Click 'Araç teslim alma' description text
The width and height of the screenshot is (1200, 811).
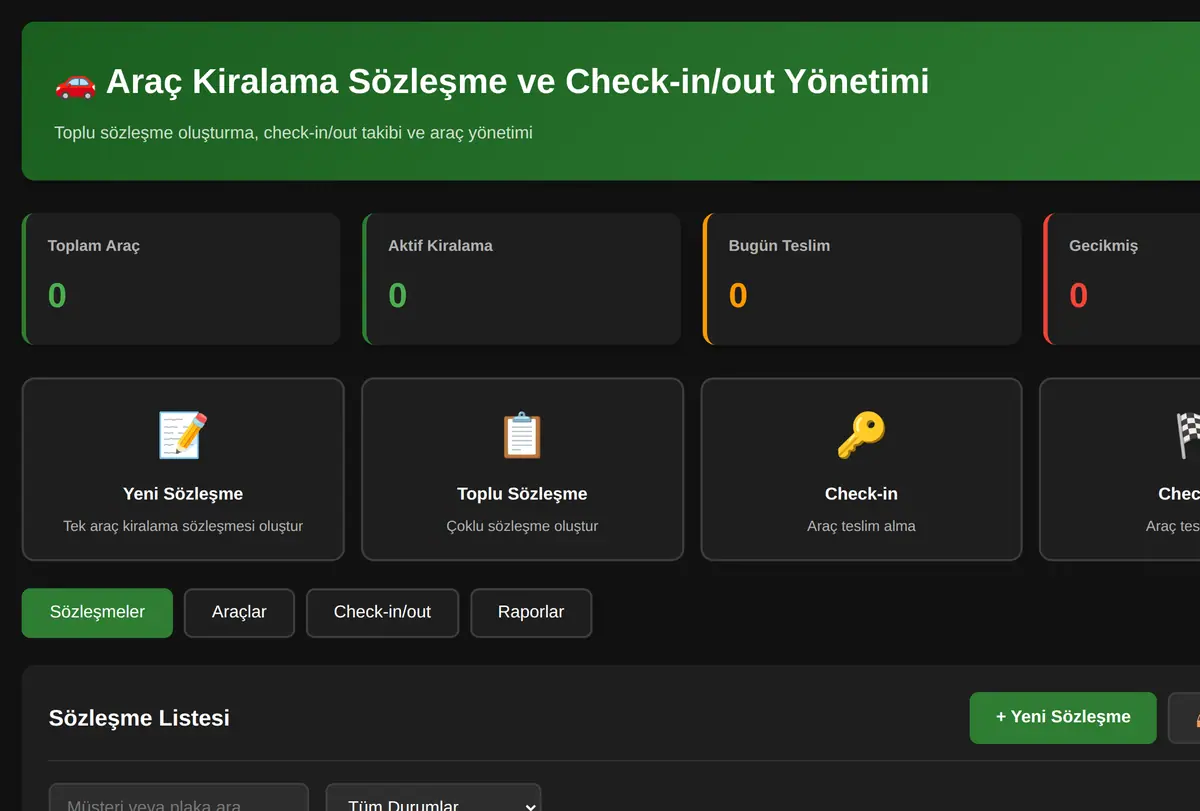(861, 526)
